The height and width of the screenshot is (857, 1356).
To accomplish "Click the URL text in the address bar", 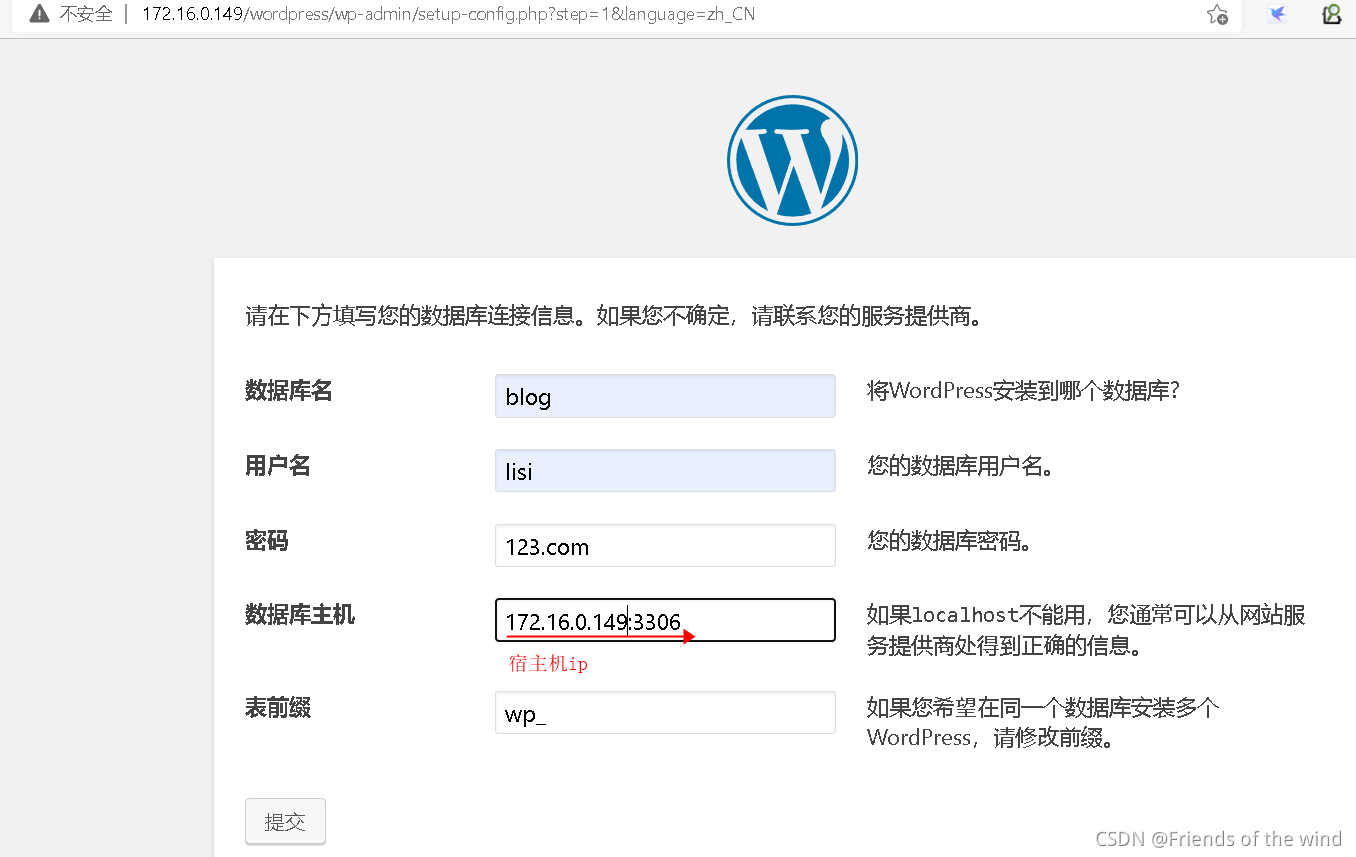I will point(448,15).
